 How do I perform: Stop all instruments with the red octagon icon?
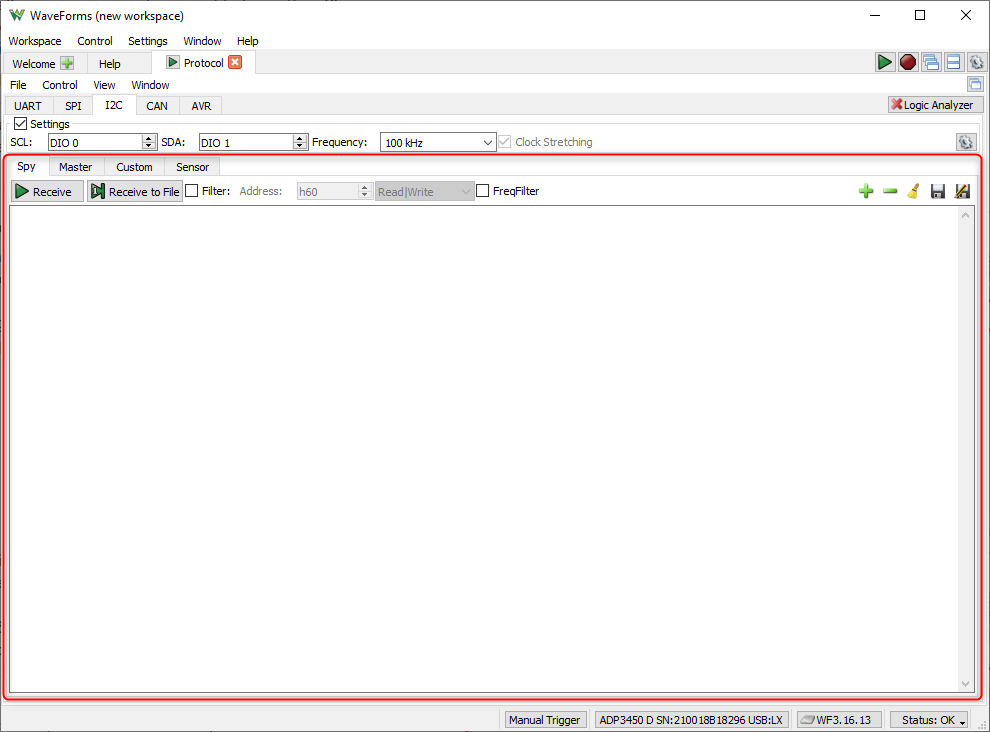coord(907,62)
